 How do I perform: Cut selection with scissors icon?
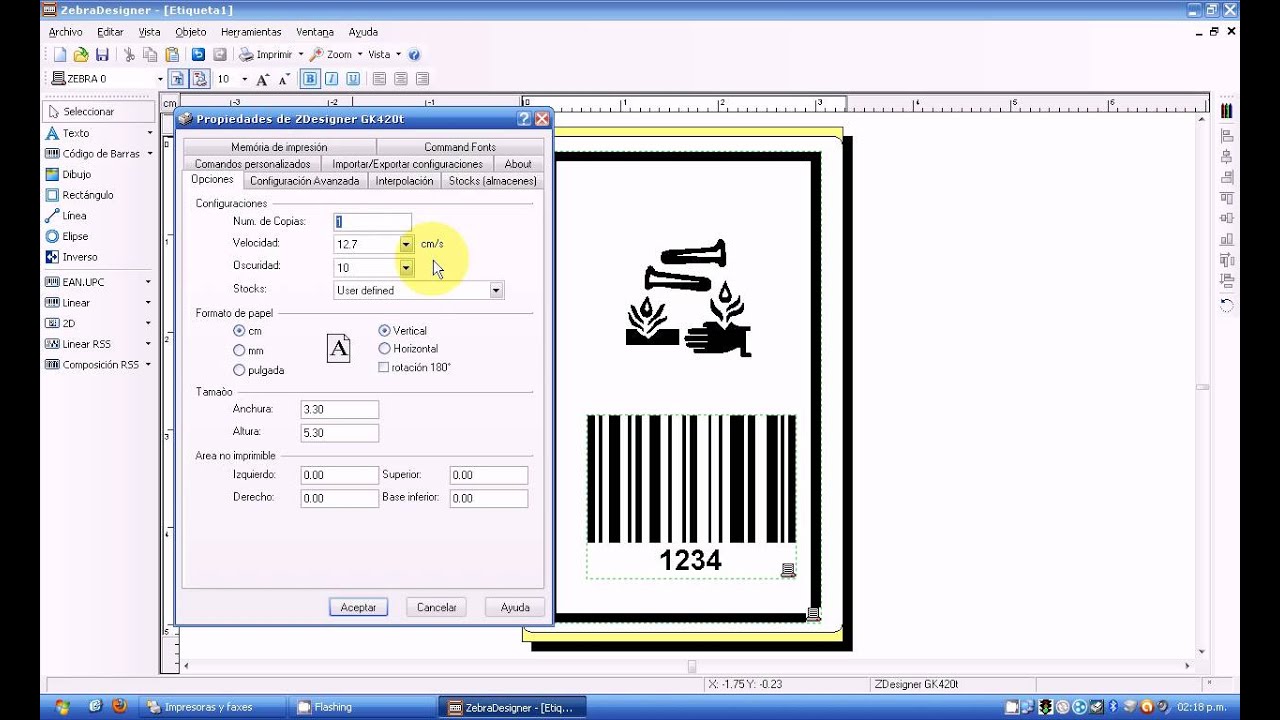(129, 55)
